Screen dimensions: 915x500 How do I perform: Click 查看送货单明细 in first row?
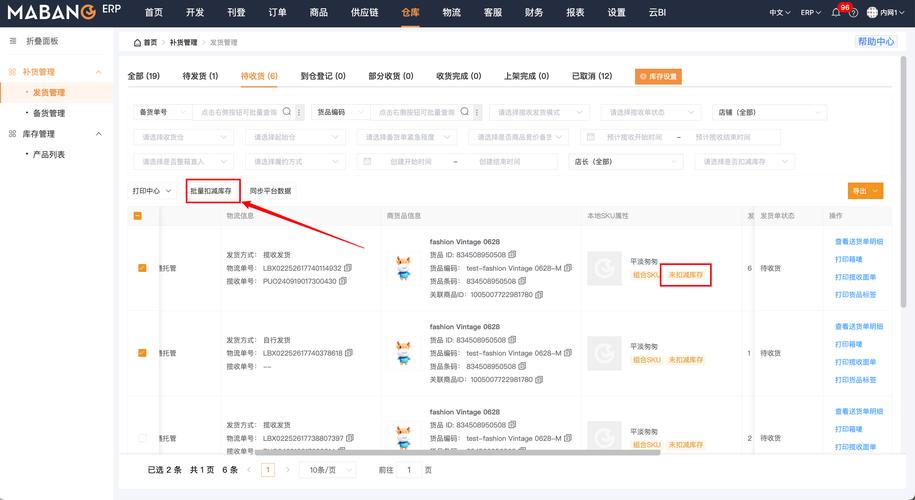pos(858,242)
